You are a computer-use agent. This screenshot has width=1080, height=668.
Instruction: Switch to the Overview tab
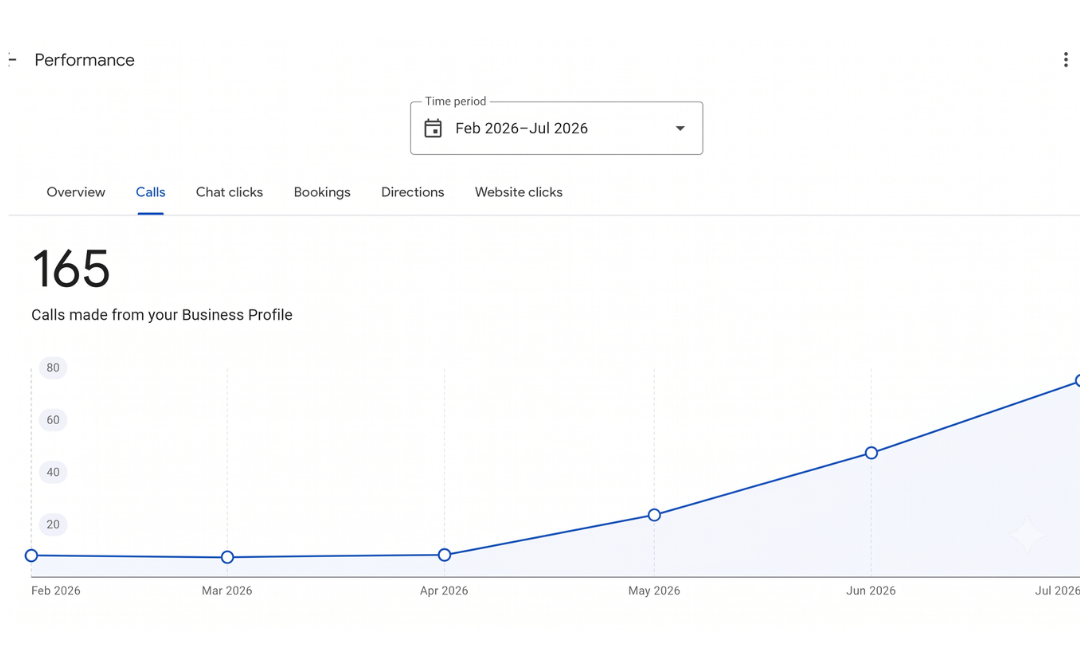coord(76,192)
